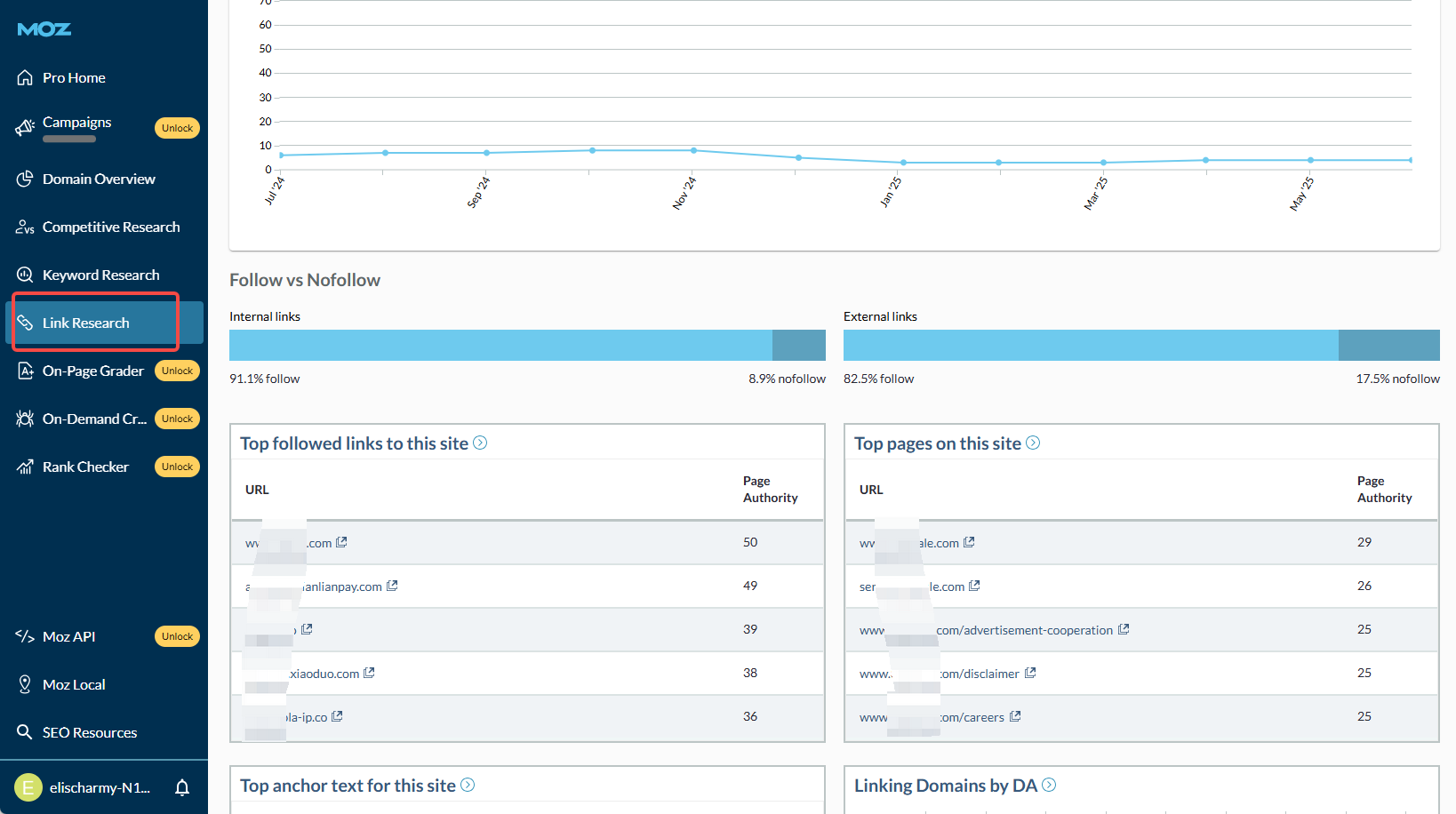Open the SEO Resources menu entry
Screen dimensions: 1456x814
pos(89,732)
